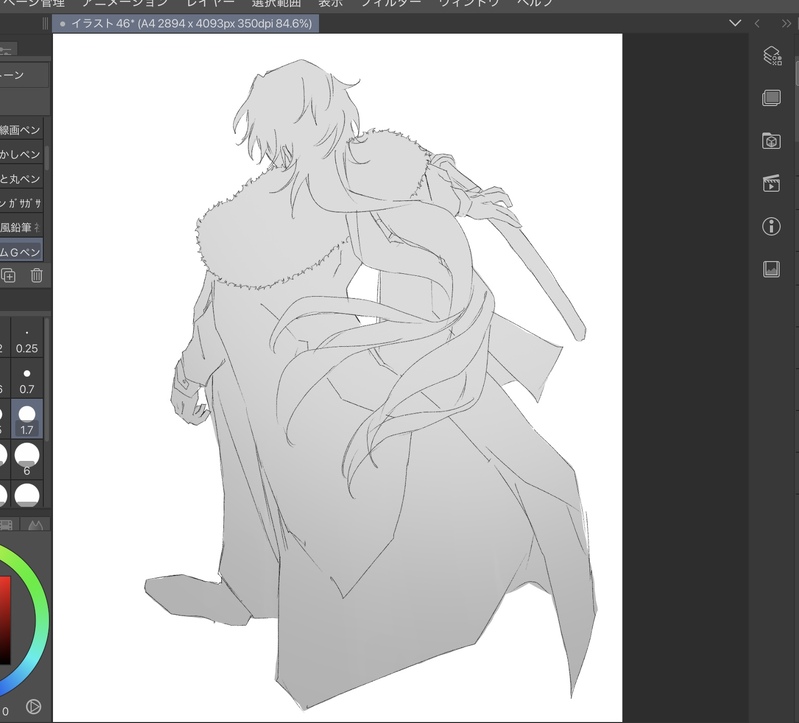Viewport: 799px width, 723px height.
Task: Select the 風鉛筆 sub tool
Action: tap(21, 228)
